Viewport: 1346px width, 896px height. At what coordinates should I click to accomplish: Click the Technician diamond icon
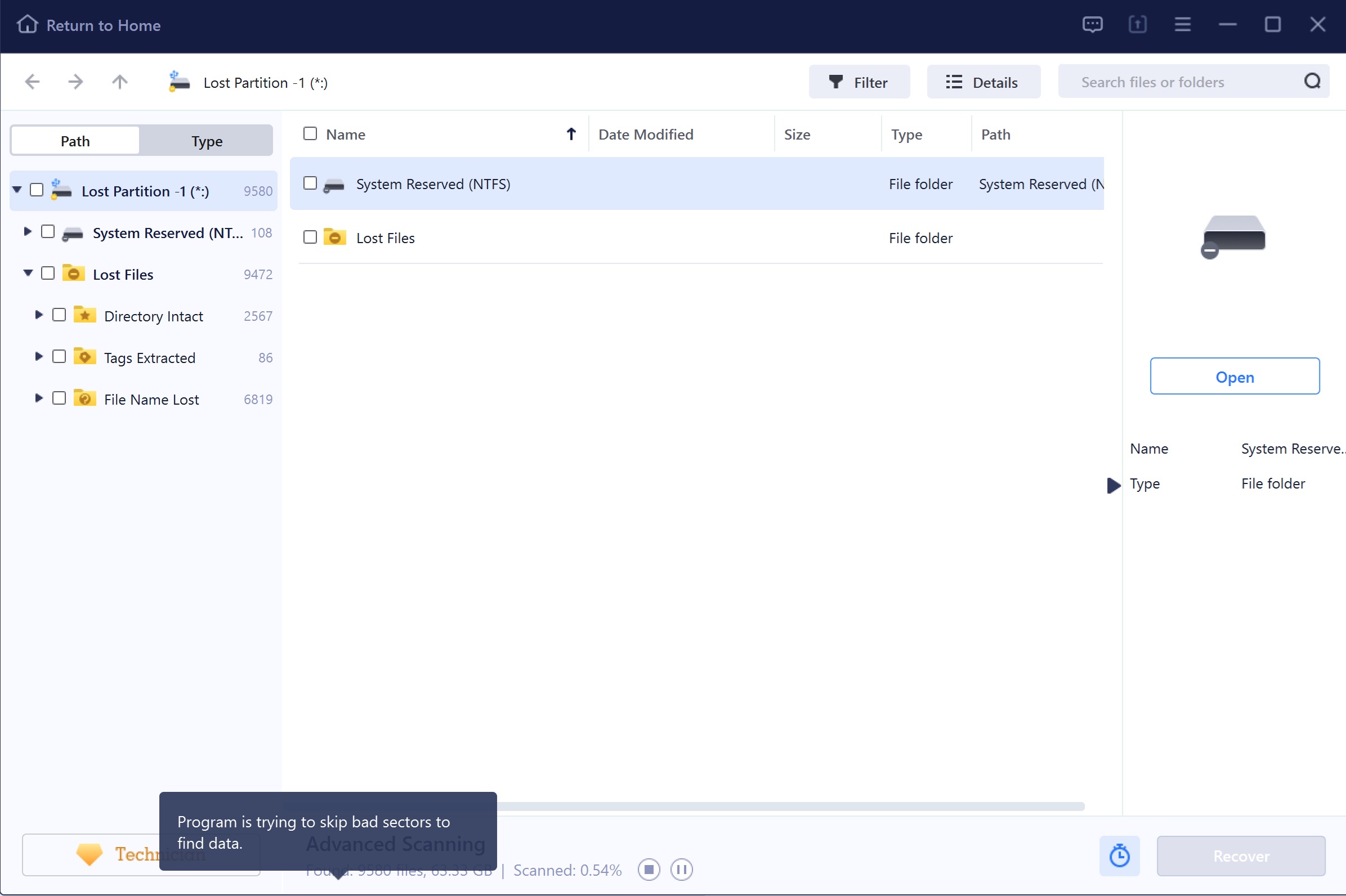(89, 854)
